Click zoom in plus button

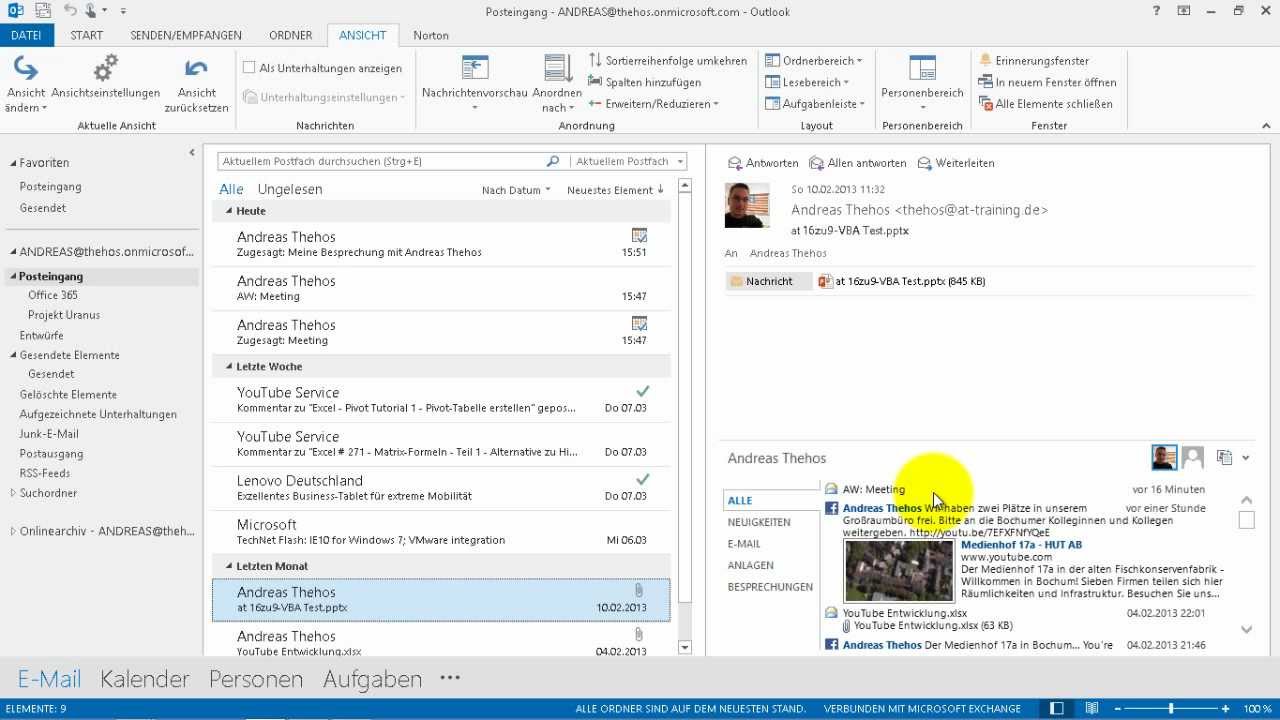coord(1225,709)
